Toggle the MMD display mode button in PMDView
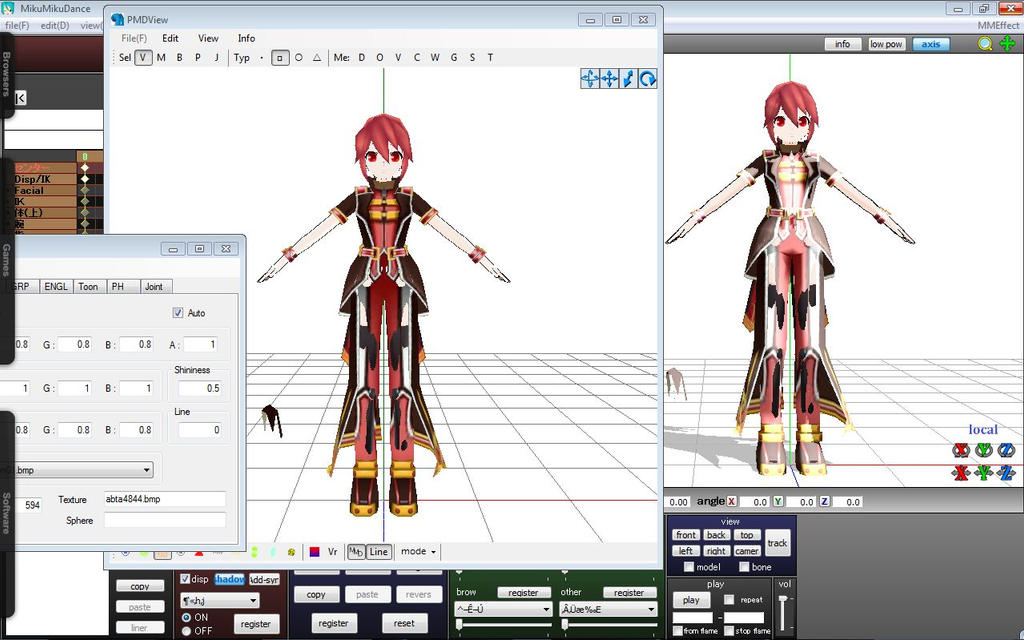 click(356, 552)
